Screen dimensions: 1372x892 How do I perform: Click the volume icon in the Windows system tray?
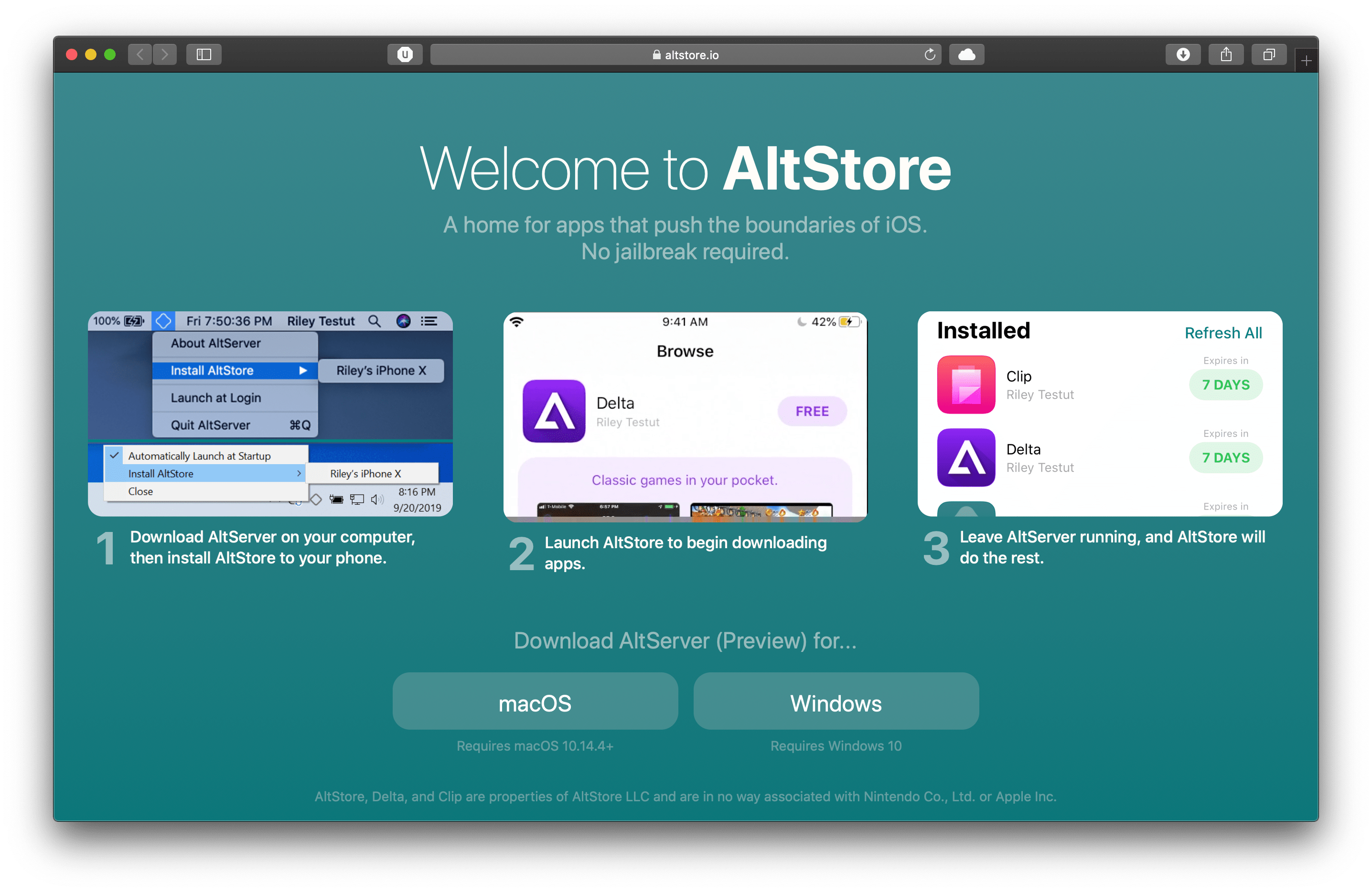pos(377,499)
